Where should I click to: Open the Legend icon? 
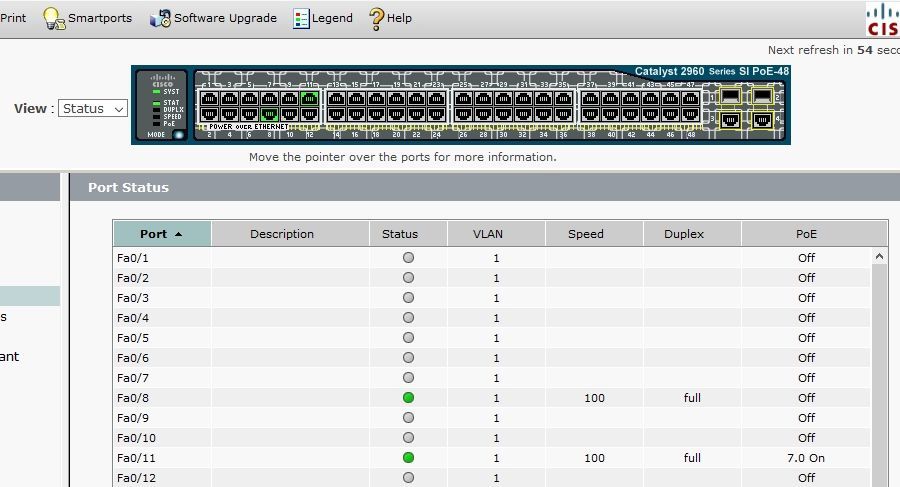301,18
